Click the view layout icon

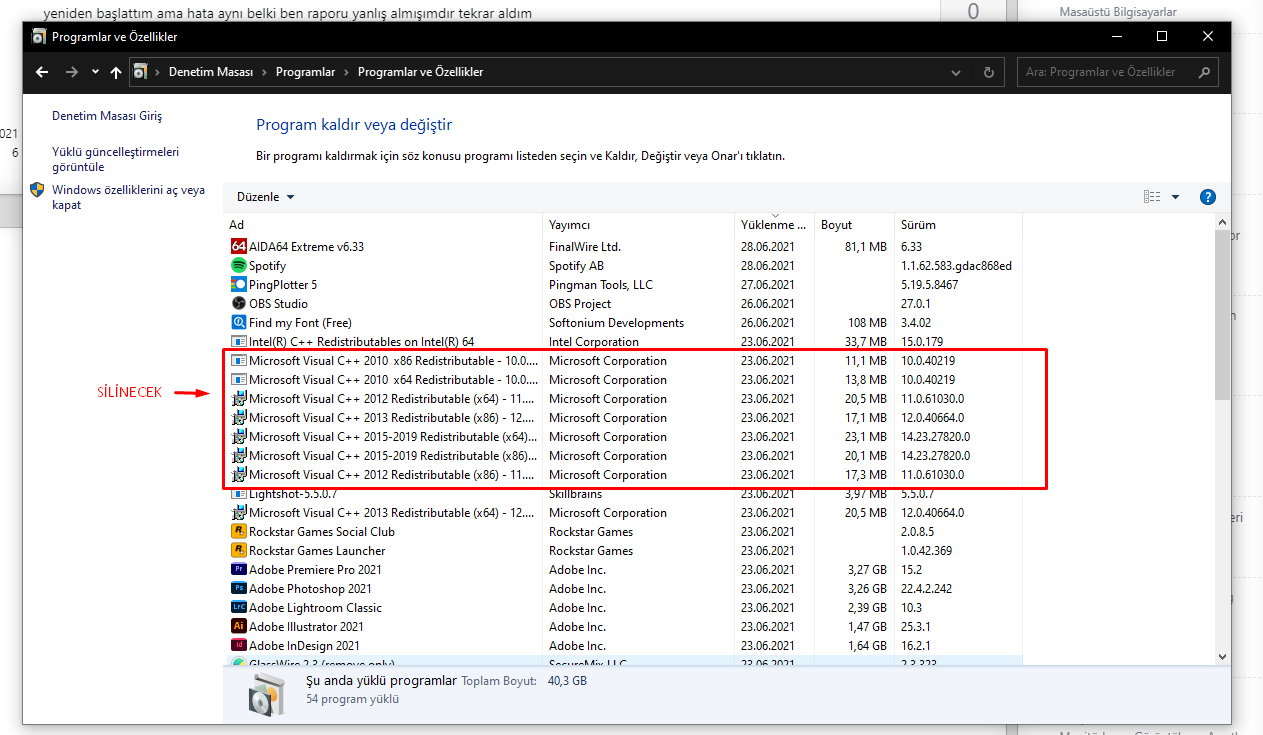point(1152,197)
